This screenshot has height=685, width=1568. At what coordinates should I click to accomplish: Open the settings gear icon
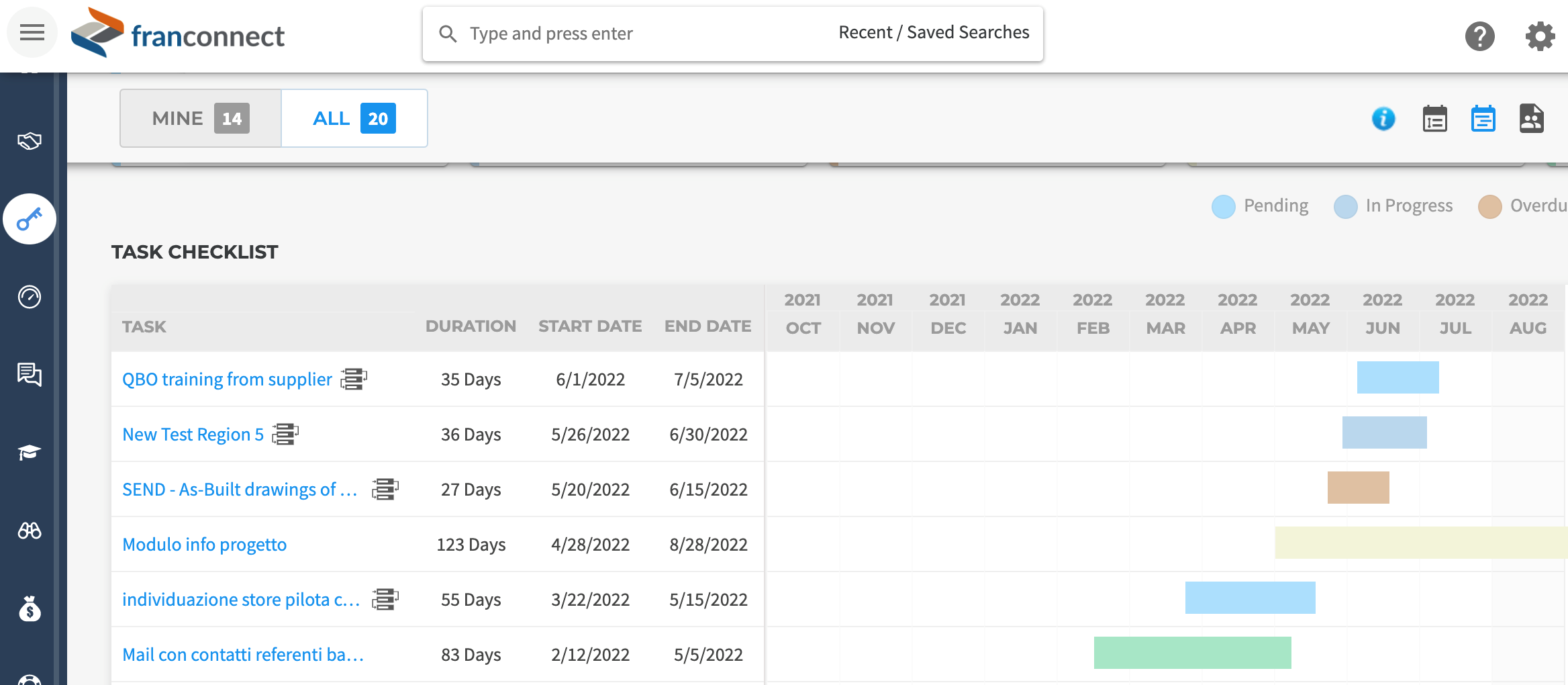[1540, 36]
